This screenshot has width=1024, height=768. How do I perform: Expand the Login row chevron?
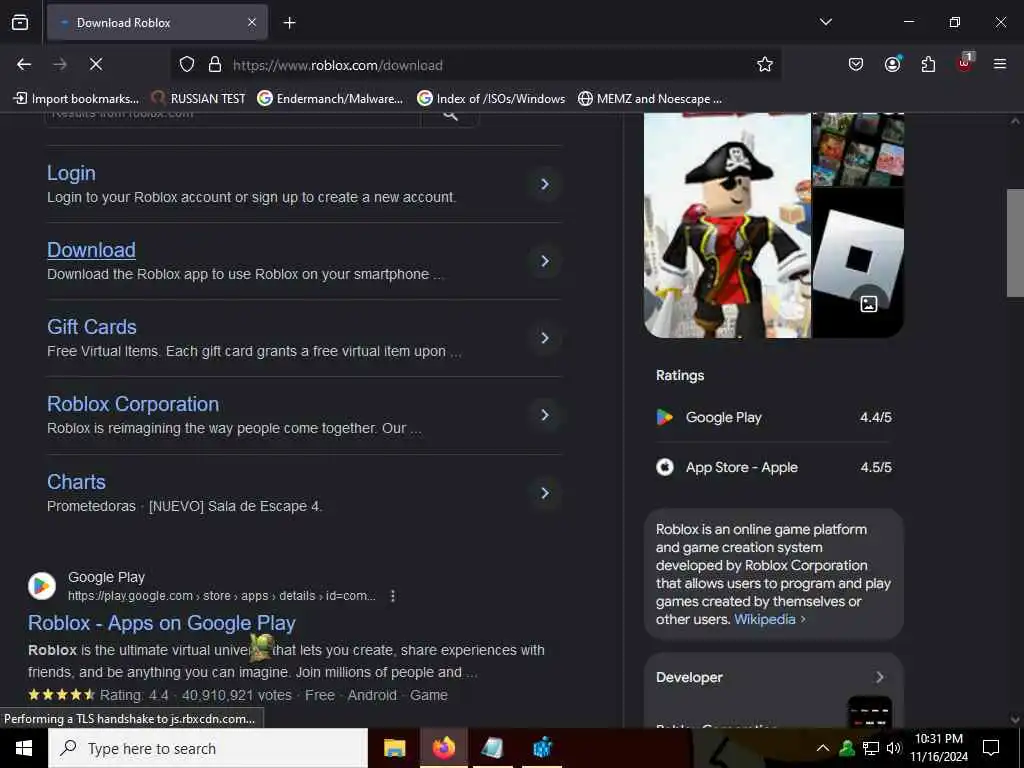pos(545,184)
